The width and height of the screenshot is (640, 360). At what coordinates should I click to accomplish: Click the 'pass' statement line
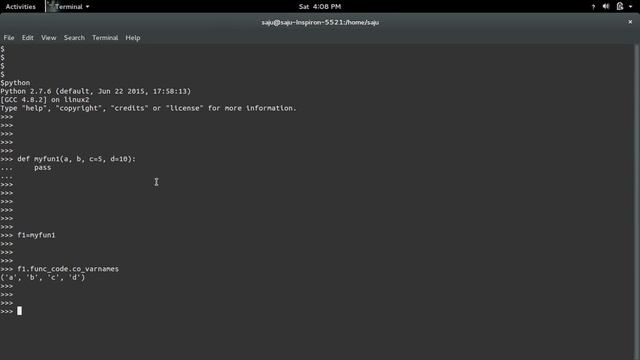click(x=42, y=168)
